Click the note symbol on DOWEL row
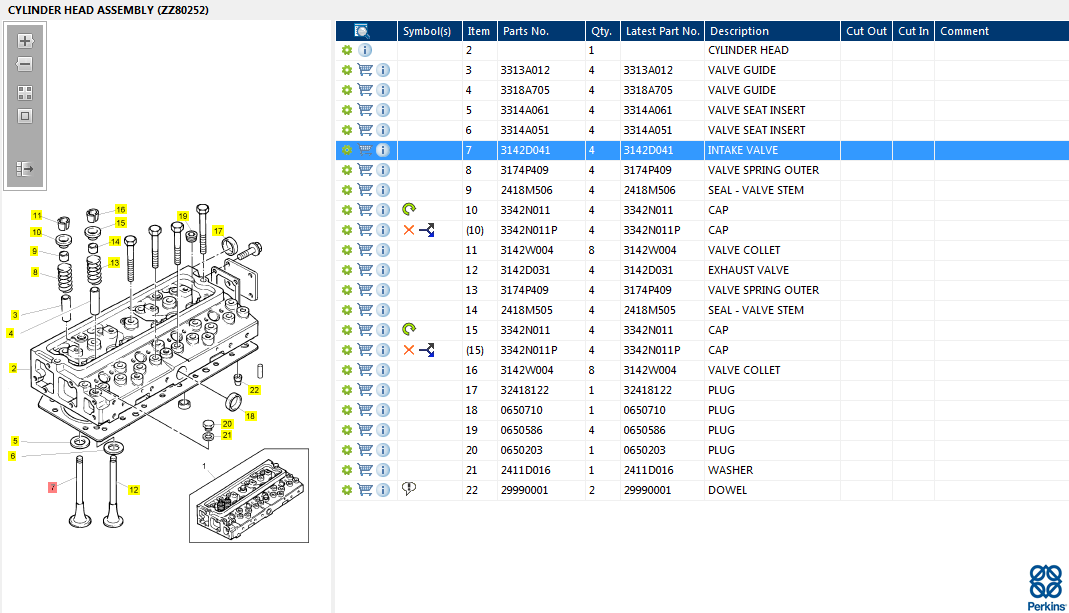Image resolution: width=1069 pixels, height=613 pixels. [x=408, y=489]
